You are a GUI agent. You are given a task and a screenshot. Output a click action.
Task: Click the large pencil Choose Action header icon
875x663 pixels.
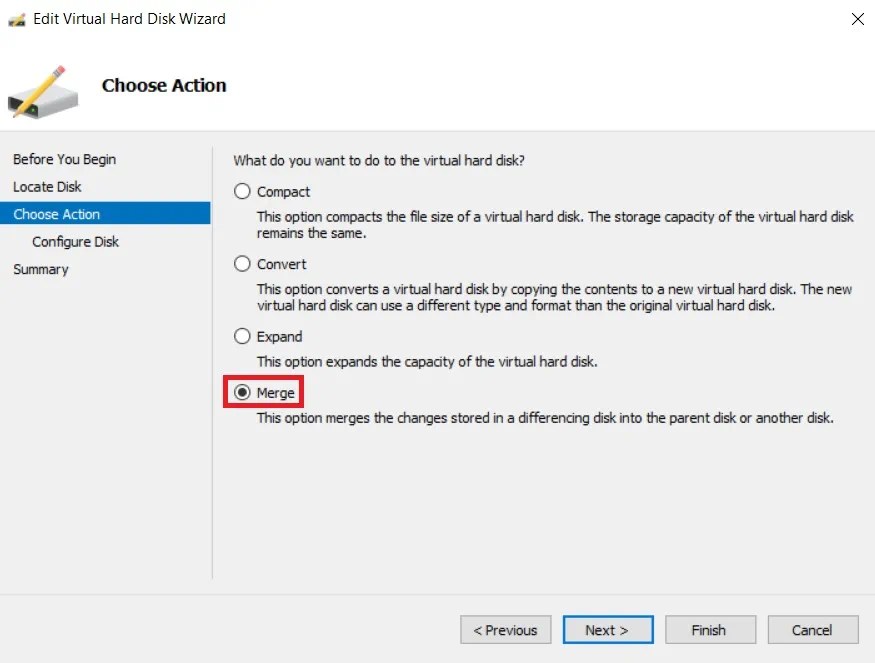click(x=43, y=90)
